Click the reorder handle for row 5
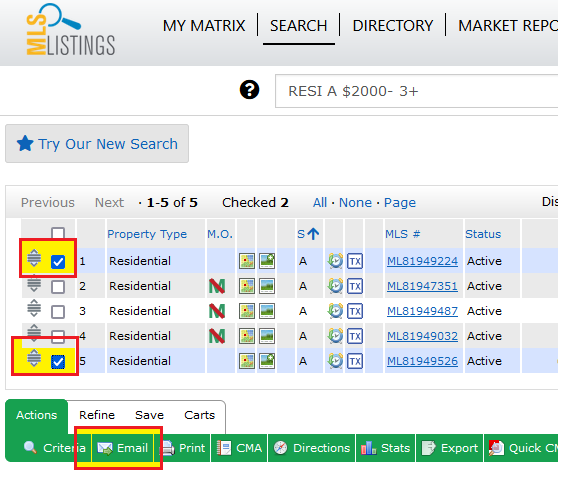Viewport: 562px width, 478px height. point(34,358)
